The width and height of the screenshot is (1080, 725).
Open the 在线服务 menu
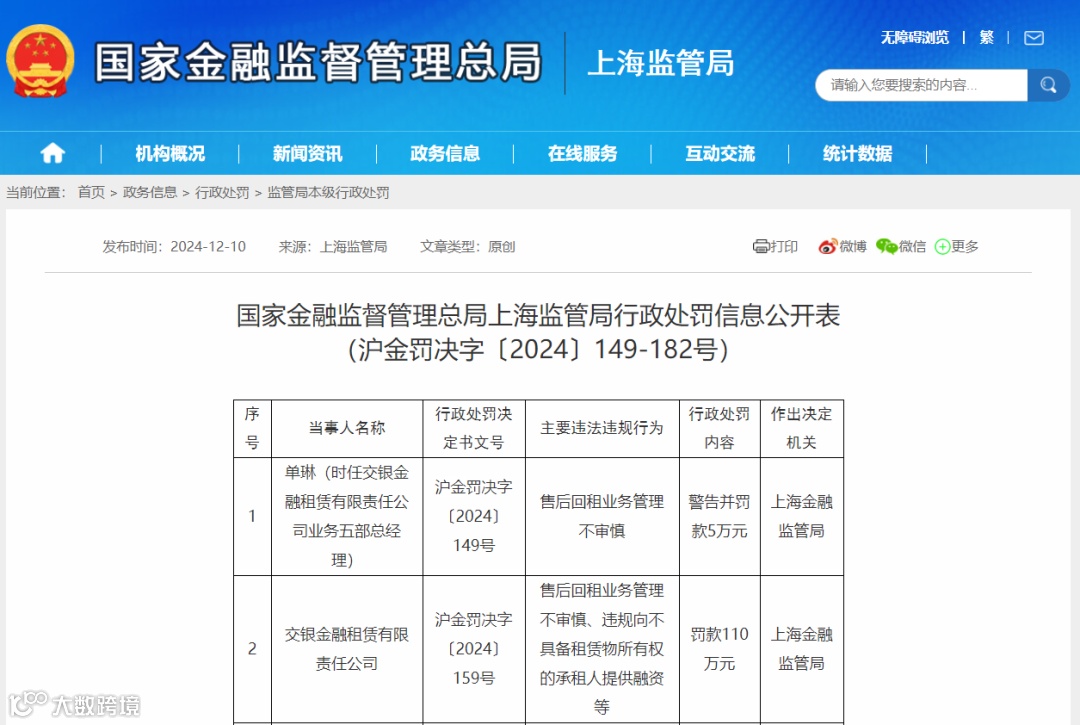tap(583, 154)
